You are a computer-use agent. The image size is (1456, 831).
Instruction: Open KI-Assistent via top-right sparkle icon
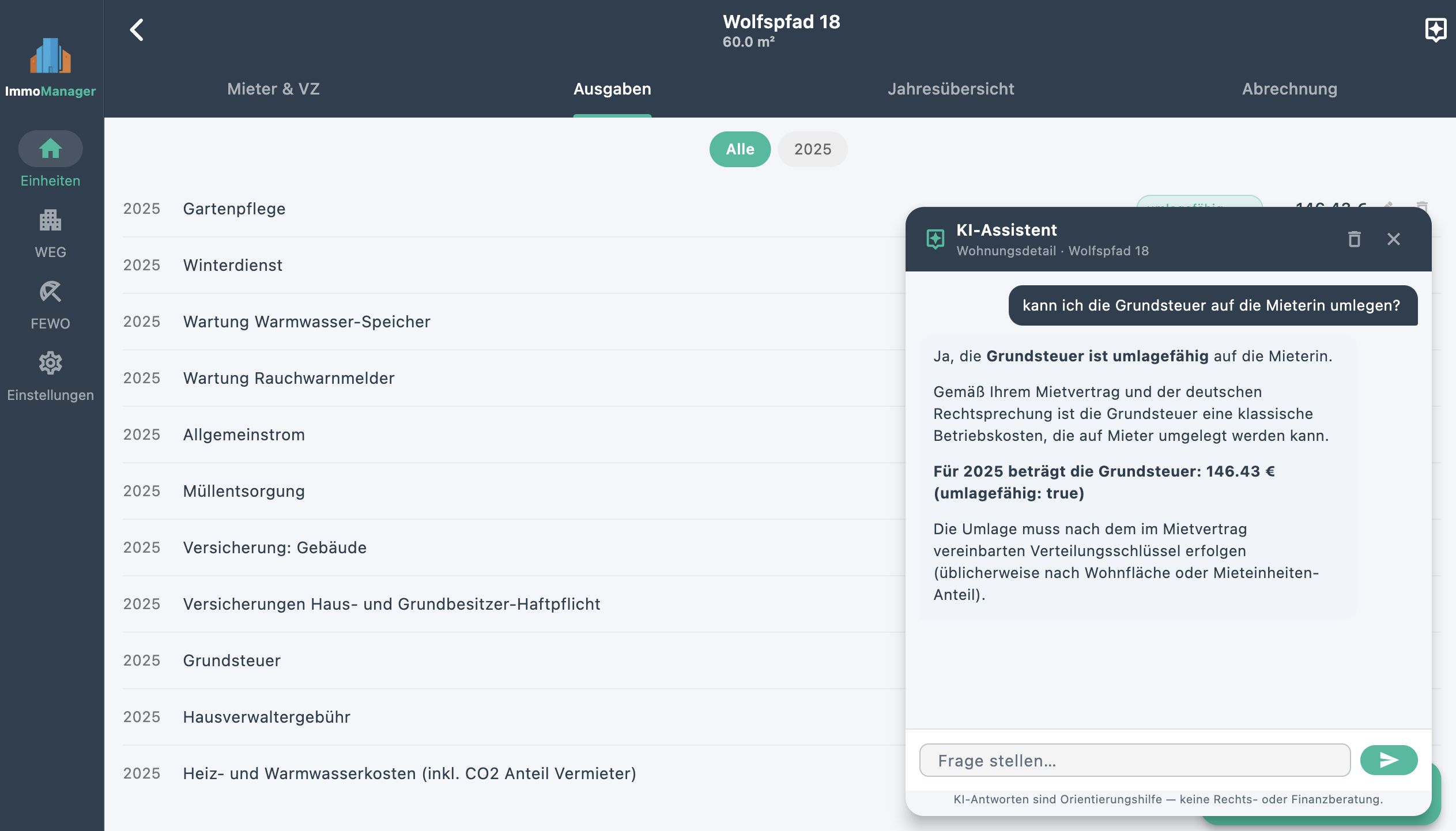(x=1435, y=30)
